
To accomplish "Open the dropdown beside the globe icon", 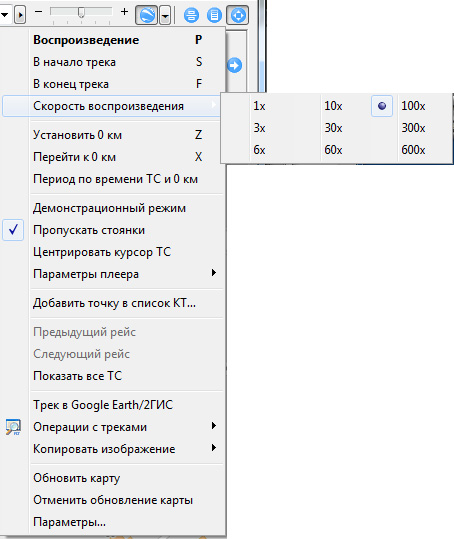I will (x=165, y=15).
